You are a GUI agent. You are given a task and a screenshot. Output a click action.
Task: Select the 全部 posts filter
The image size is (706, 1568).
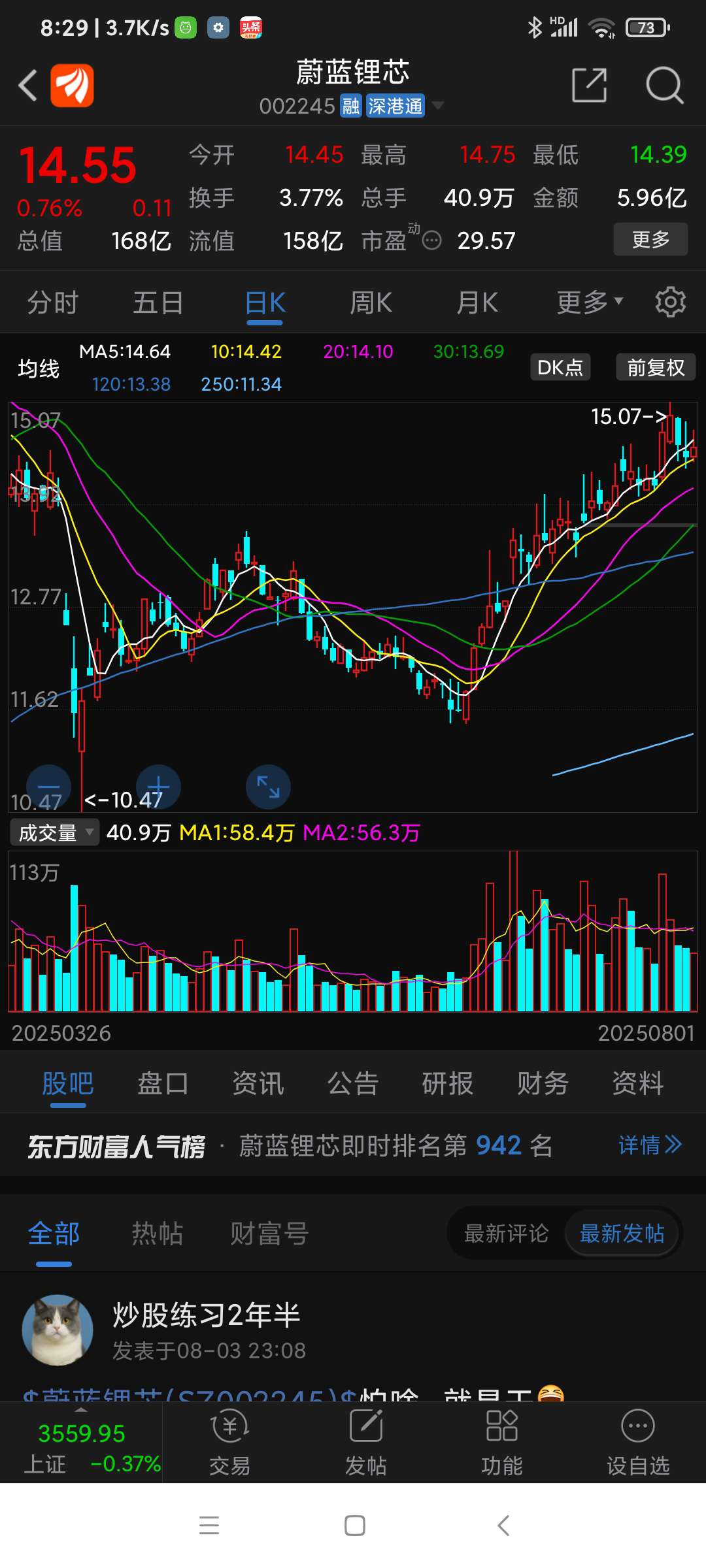(54, 1233)
